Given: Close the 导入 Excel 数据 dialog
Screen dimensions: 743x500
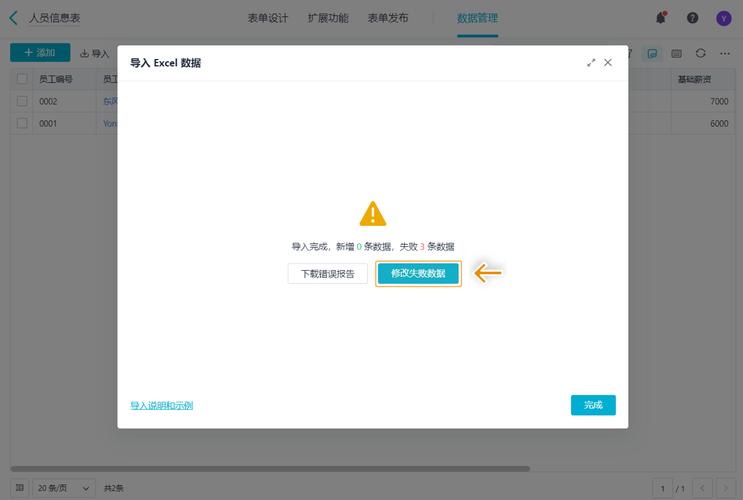Looking at the screenshot, I should coord(608,63).
